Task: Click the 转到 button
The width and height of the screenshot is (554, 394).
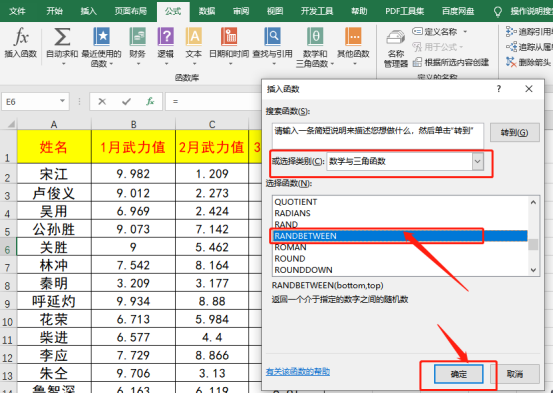Action: pos(514,133)
